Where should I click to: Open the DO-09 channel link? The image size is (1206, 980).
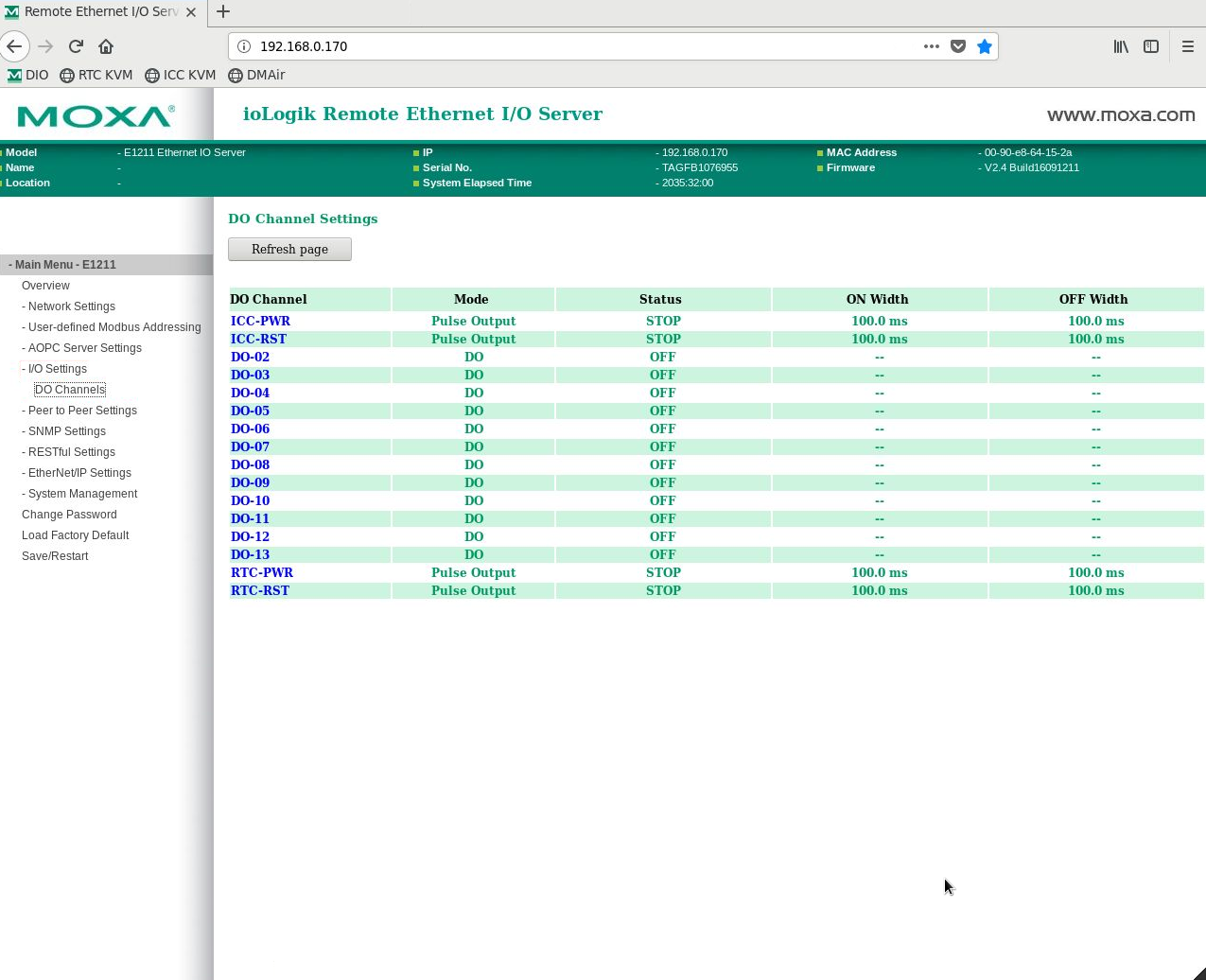(250, 482)
